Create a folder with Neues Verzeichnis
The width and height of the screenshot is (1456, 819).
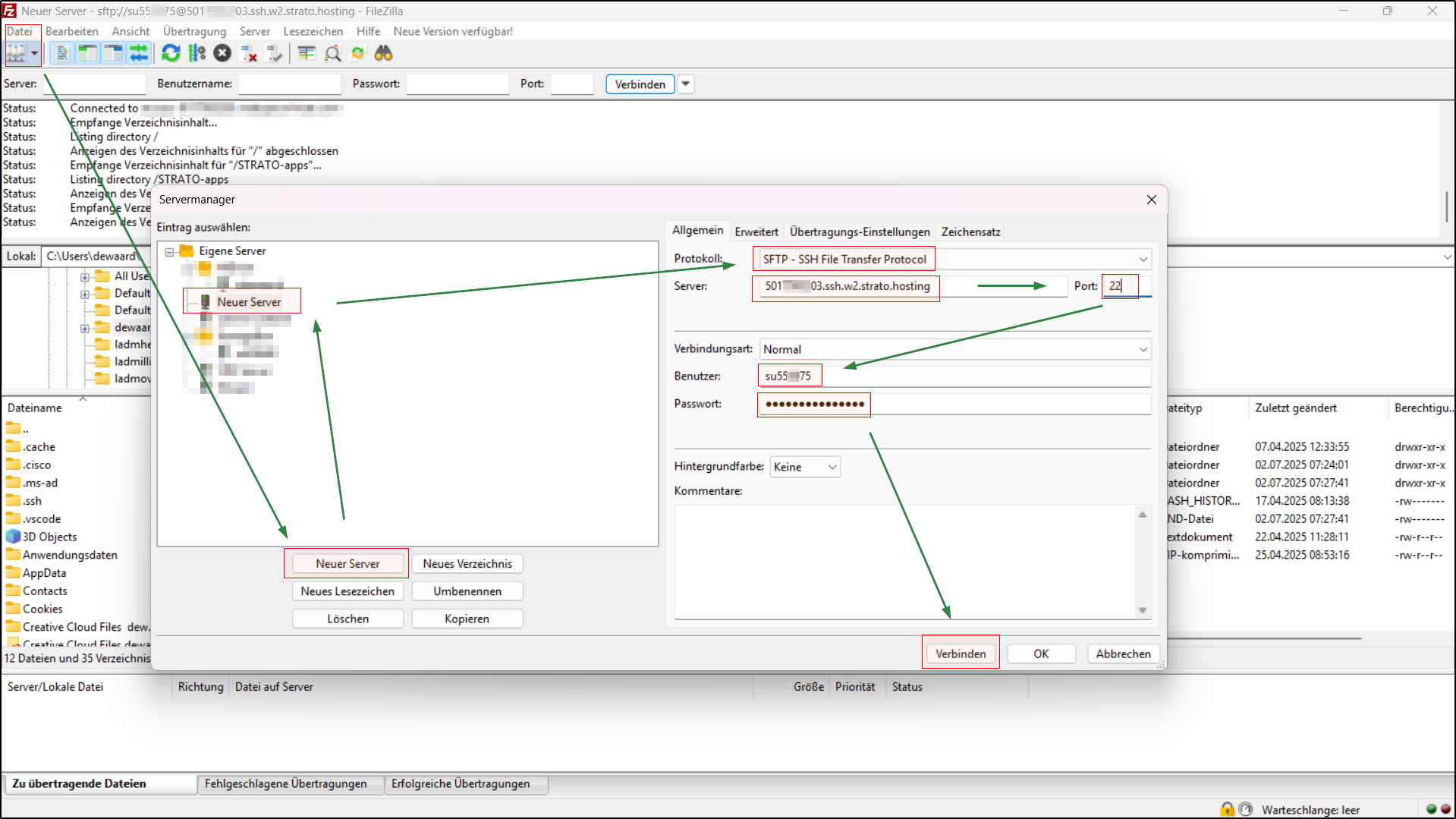(467, 563)
